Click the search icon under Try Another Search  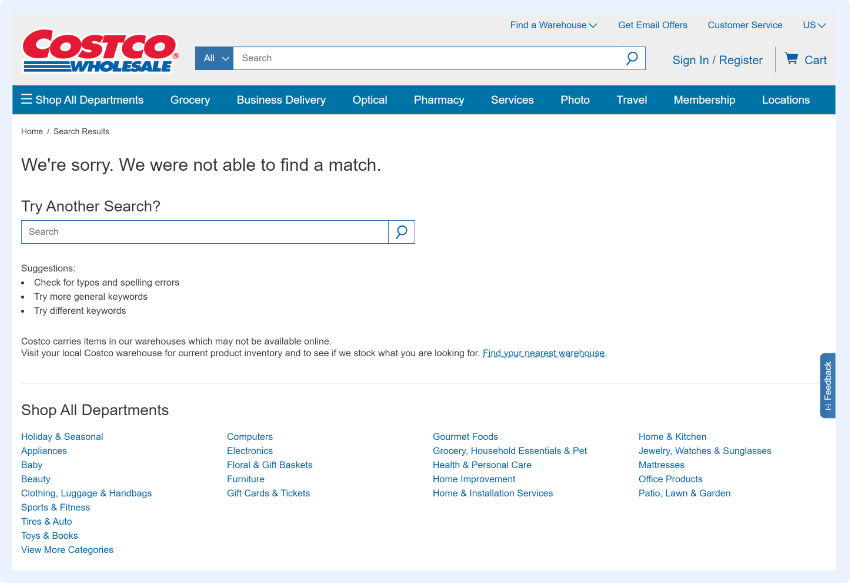(401, 232)
